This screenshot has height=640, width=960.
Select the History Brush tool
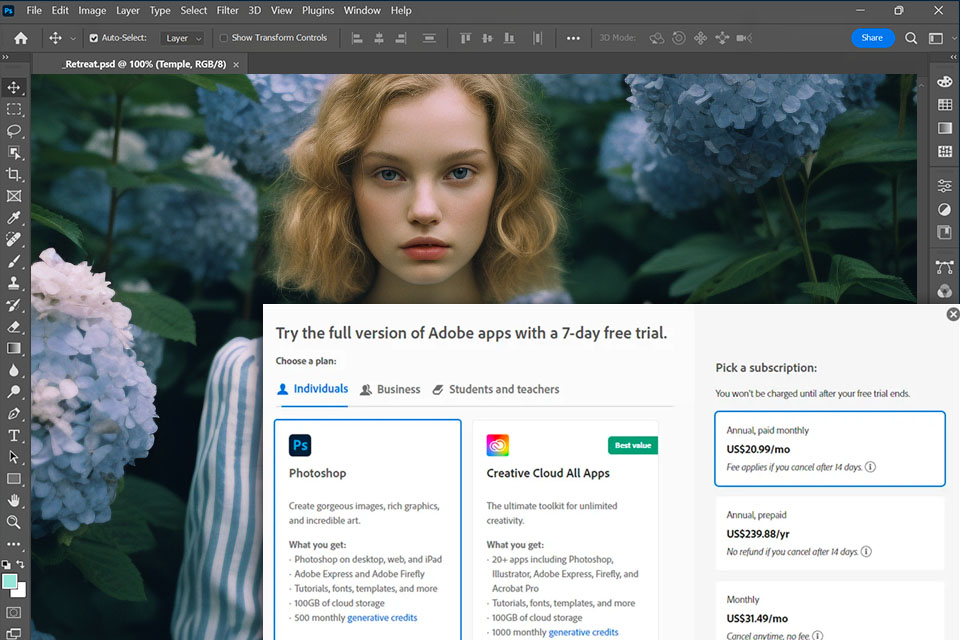(x=13, y=305)
